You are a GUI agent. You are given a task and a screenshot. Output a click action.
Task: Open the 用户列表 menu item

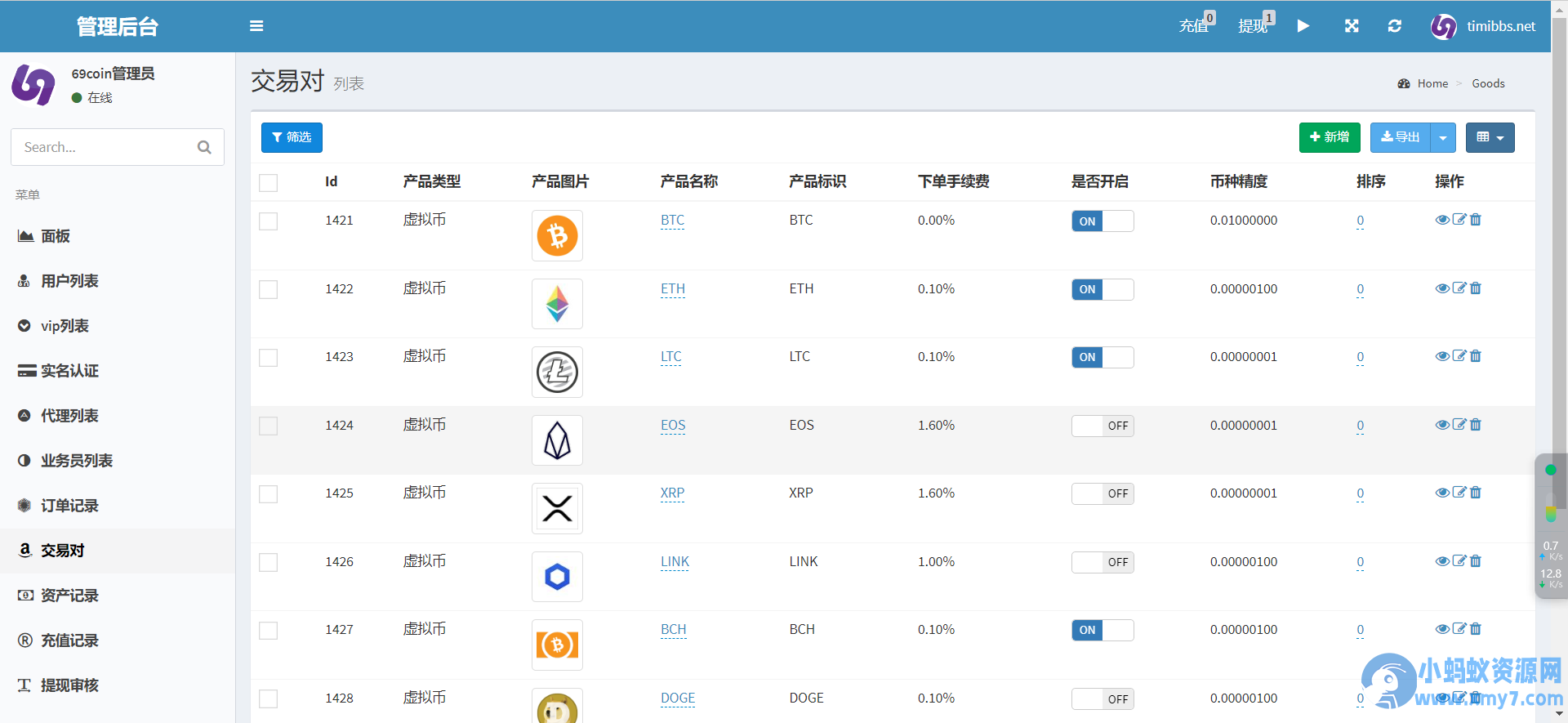point(118,281)
